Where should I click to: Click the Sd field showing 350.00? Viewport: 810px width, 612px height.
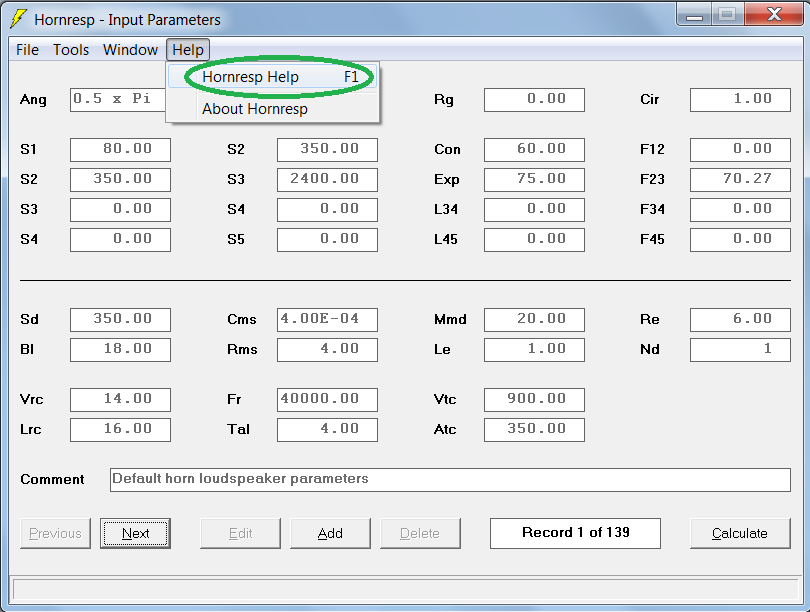point(120,320)
